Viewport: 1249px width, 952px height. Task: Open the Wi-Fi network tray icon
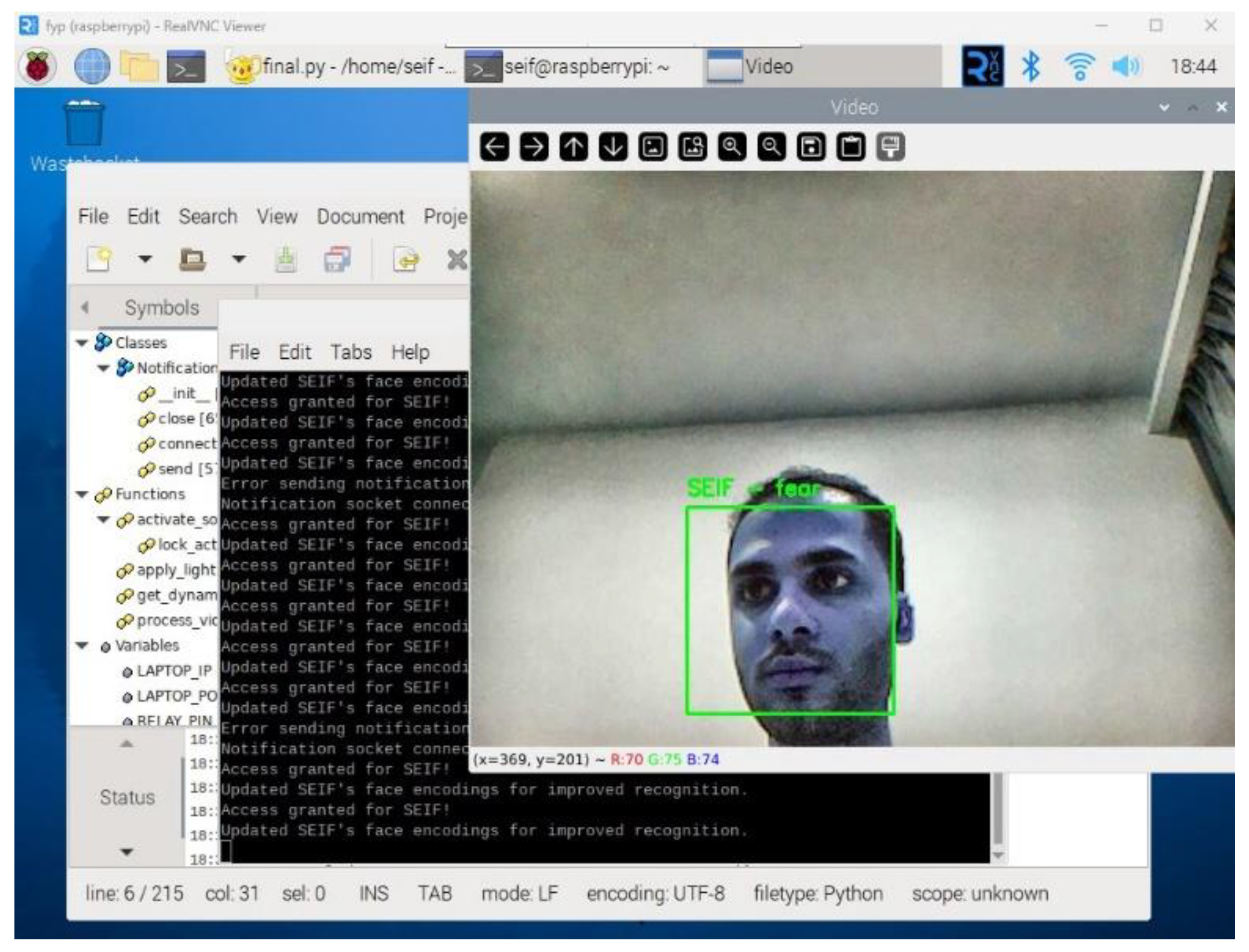click(x=1079, y=66)
